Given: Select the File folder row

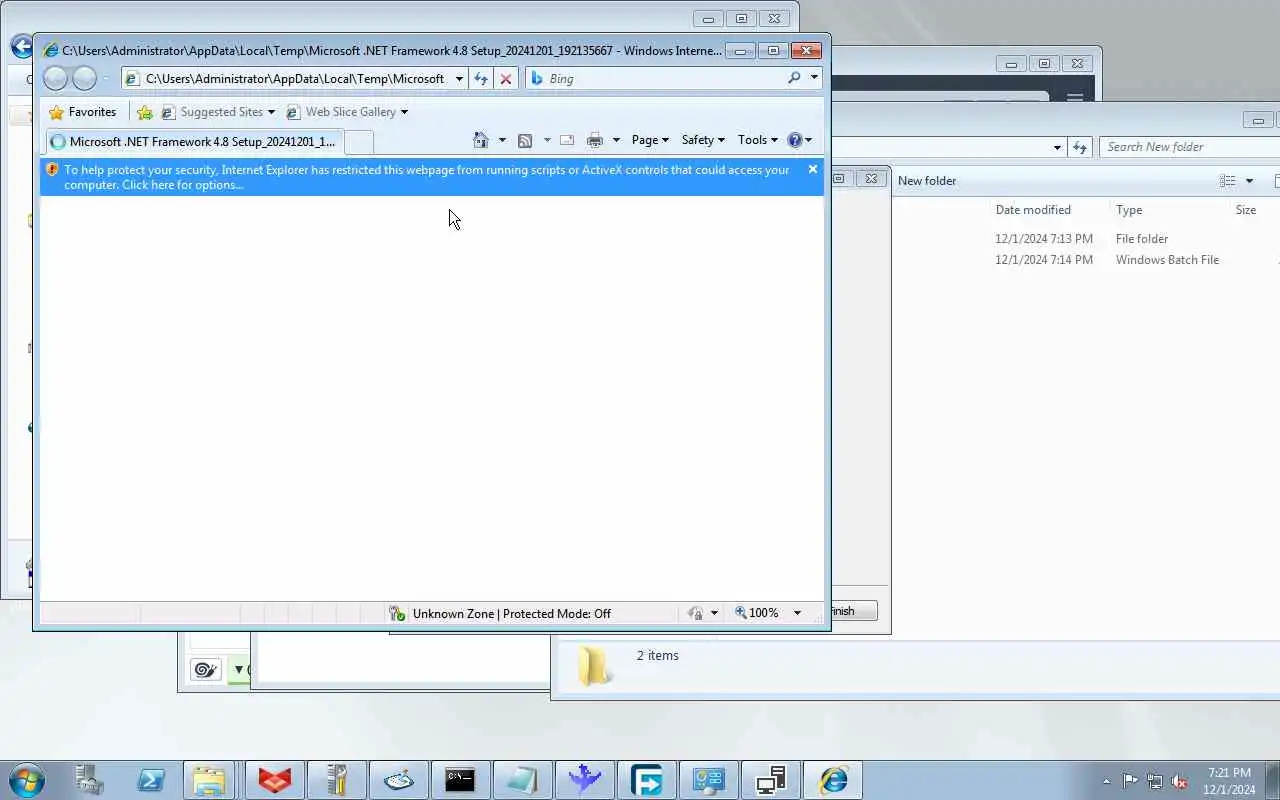Looking at the screenshot, I should (x=1086, y=239).
